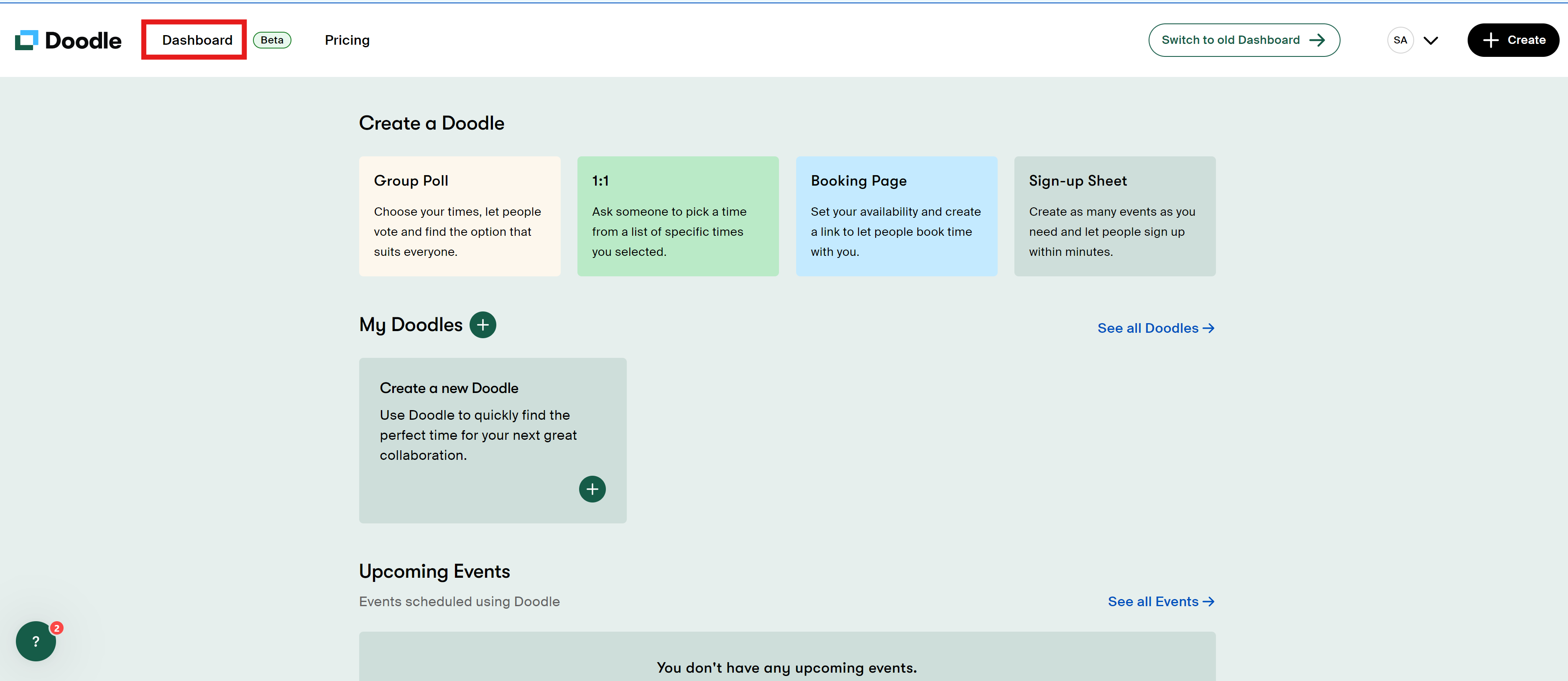This screenshot has width=1568, height=681.
Task: Click the arrow next to See all Events
Action: pyautogui.click(x=1208, y=601)
